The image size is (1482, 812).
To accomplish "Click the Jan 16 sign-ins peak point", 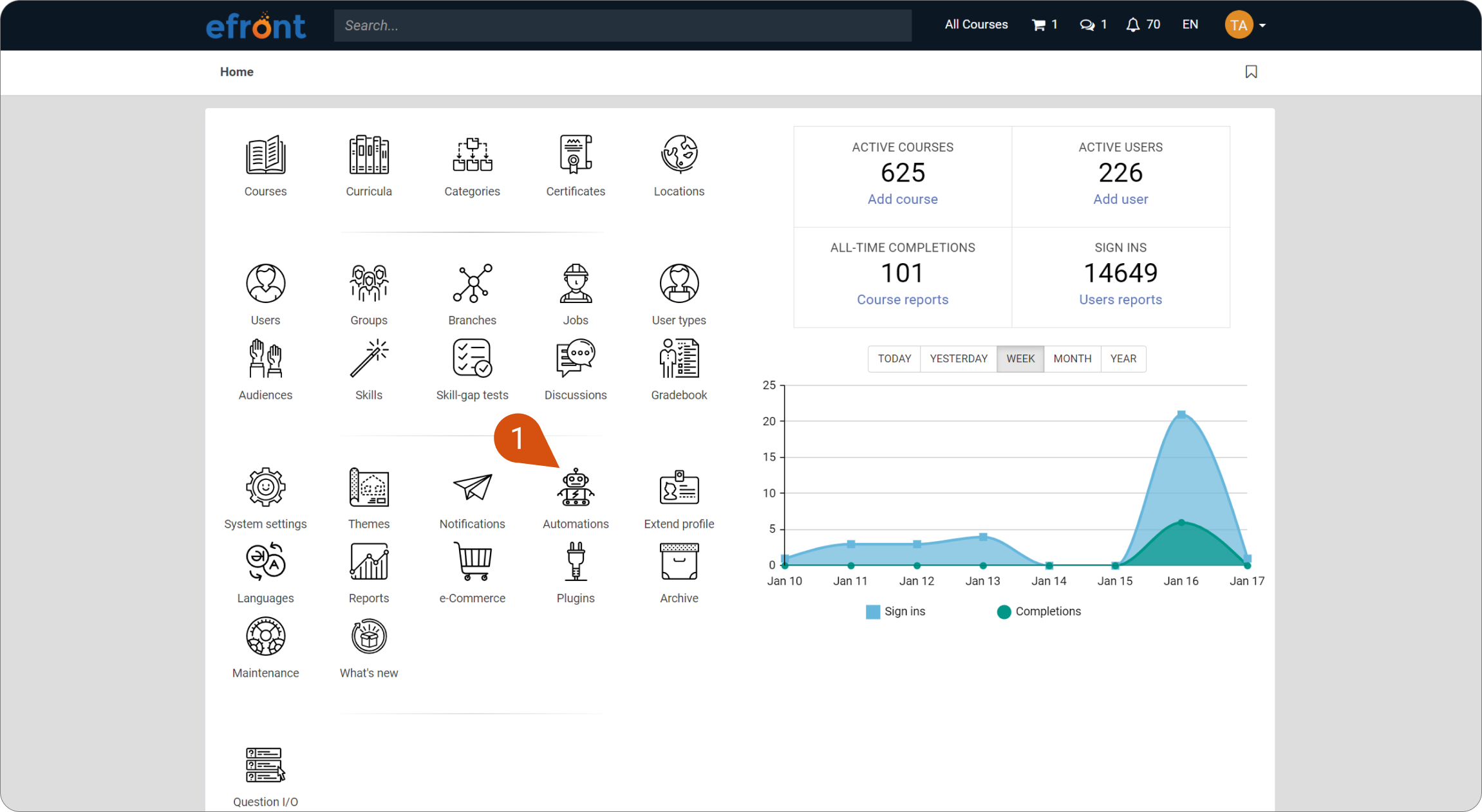I will [x=1181, y=414].
